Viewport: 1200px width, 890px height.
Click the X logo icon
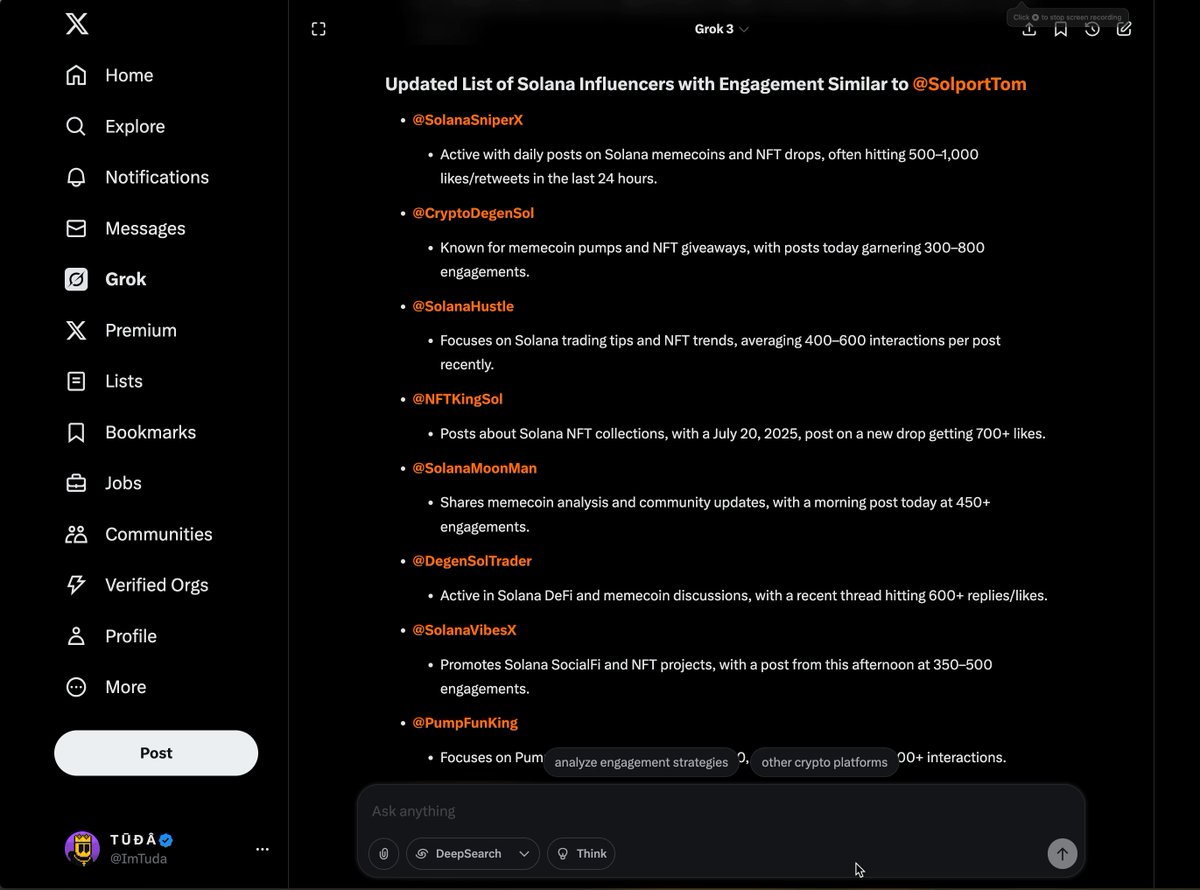(x=76, y=24)
